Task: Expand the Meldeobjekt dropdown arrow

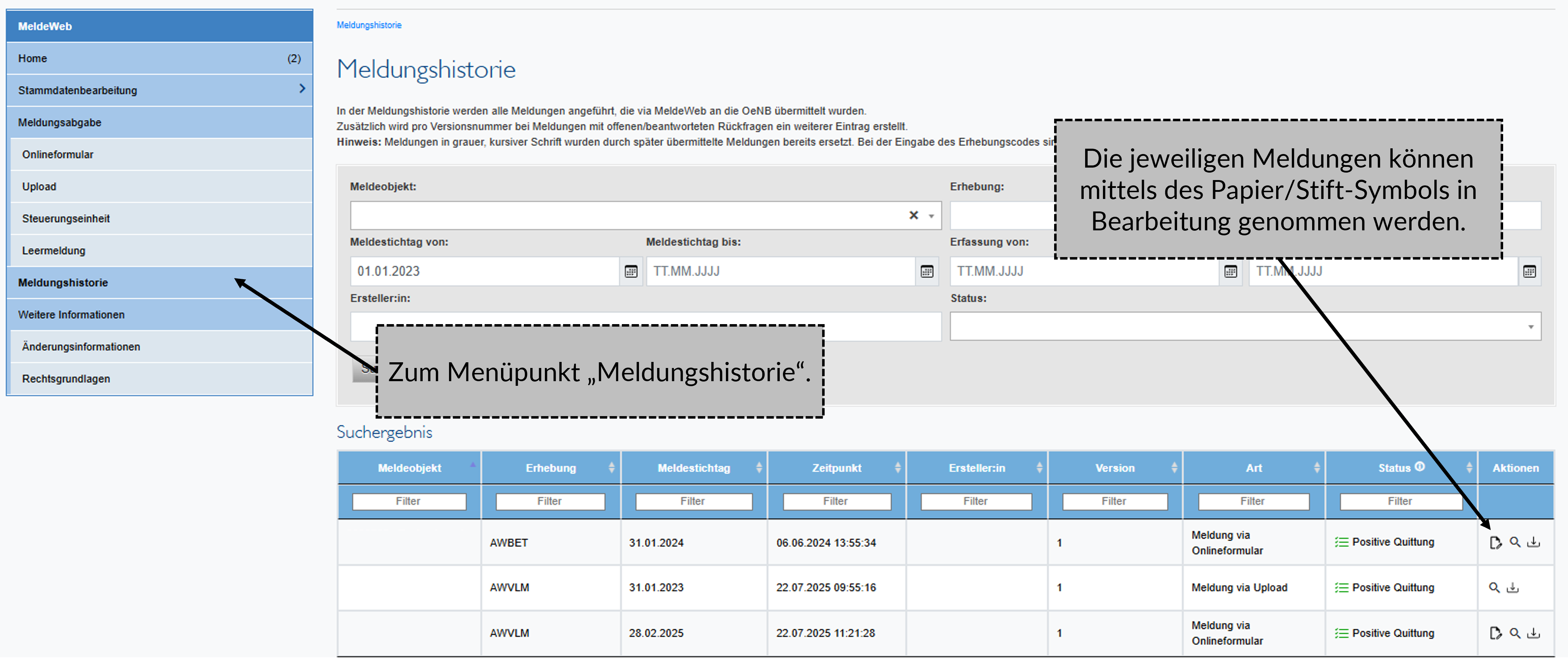Action: (x=931, y=216)
